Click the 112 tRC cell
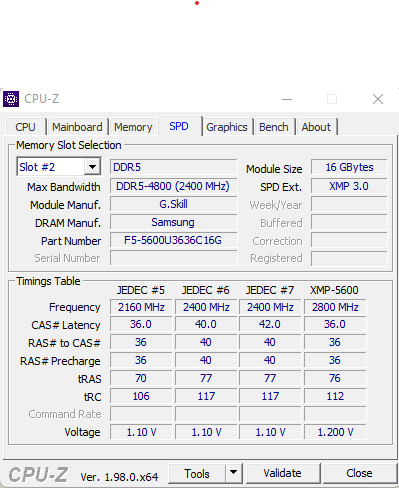This screenshot has width=399, height=488. pyautogui.click(x=335, y=396)
